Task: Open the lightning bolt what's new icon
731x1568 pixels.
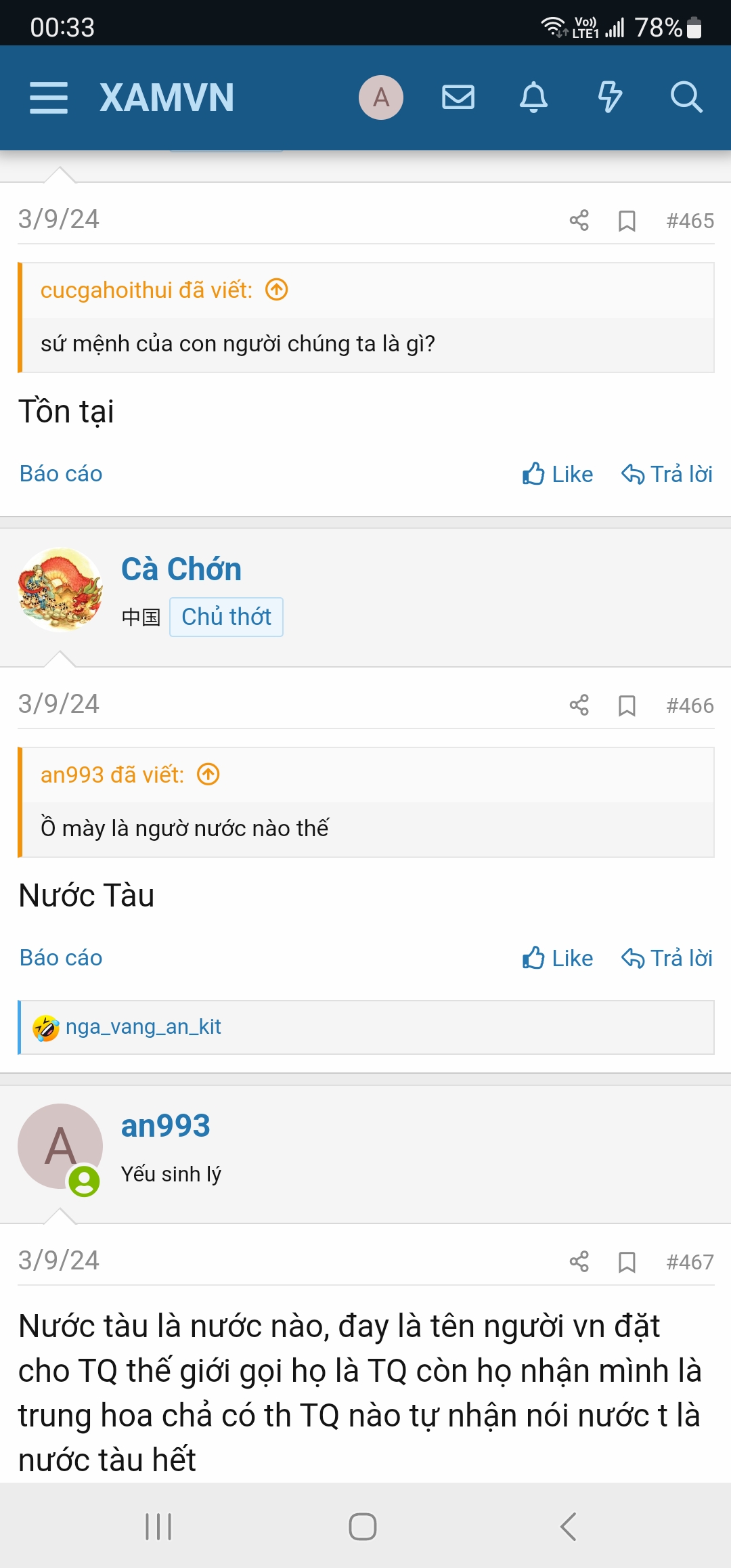Action: pyautogui.click(x=610, y=97)
